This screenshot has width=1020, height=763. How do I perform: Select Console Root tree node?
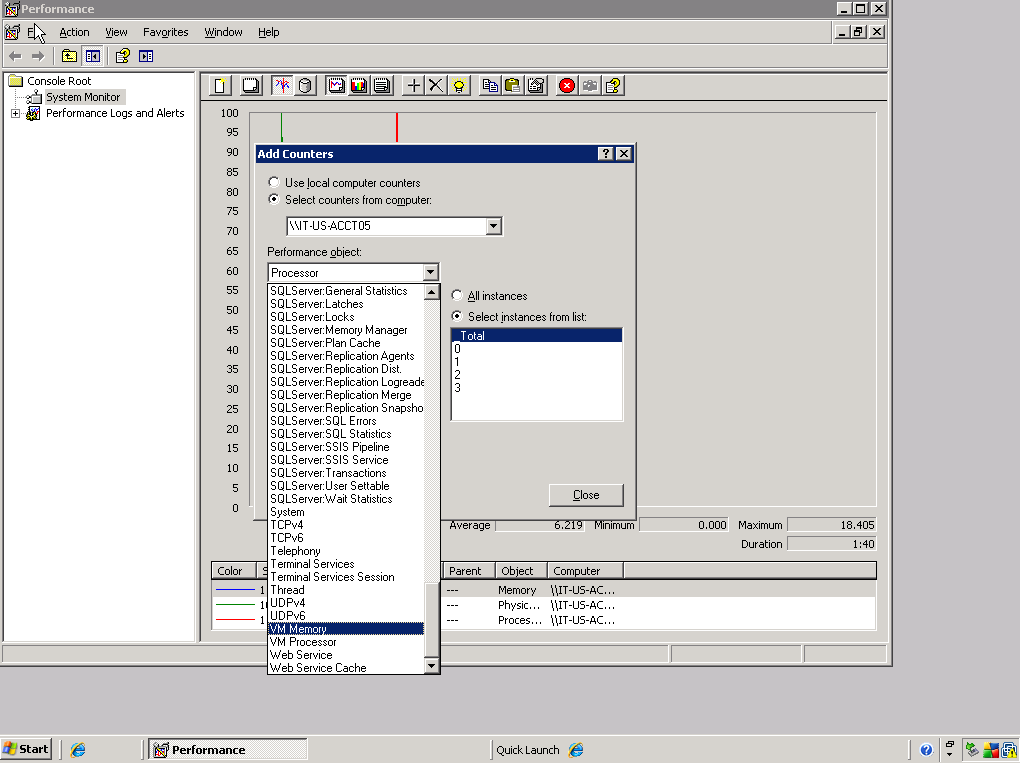coord(59,81)
